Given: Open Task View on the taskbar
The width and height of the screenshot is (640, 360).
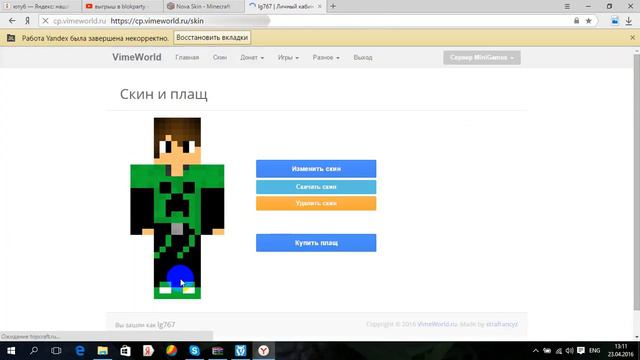Looking at the screenshot, I should pos(56,351).
